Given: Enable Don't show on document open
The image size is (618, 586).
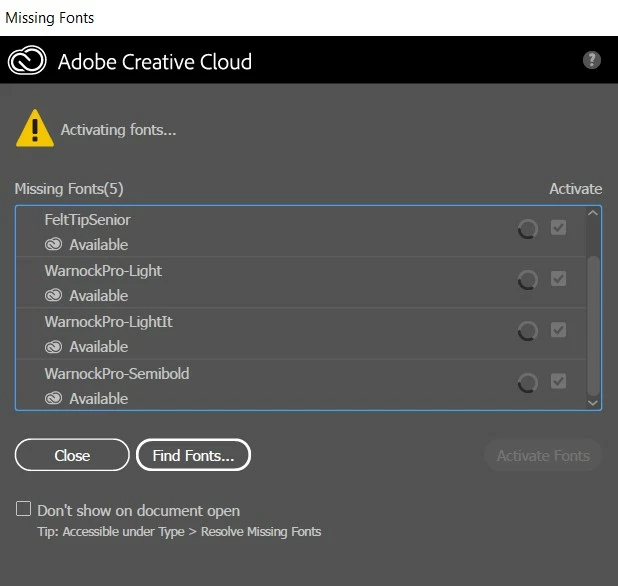Looking at the screenshot, I should 23,508.
